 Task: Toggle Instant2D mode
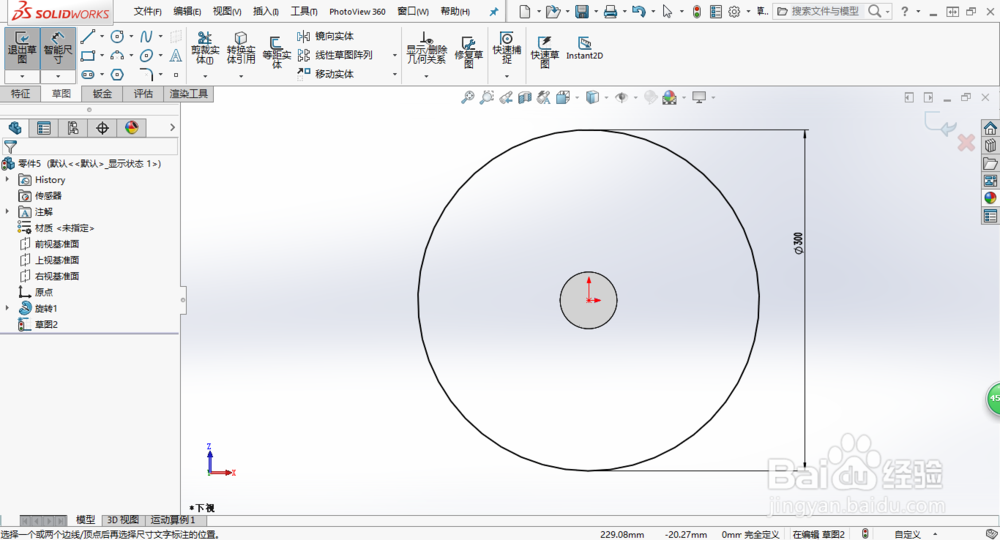[x=584, y=48]
